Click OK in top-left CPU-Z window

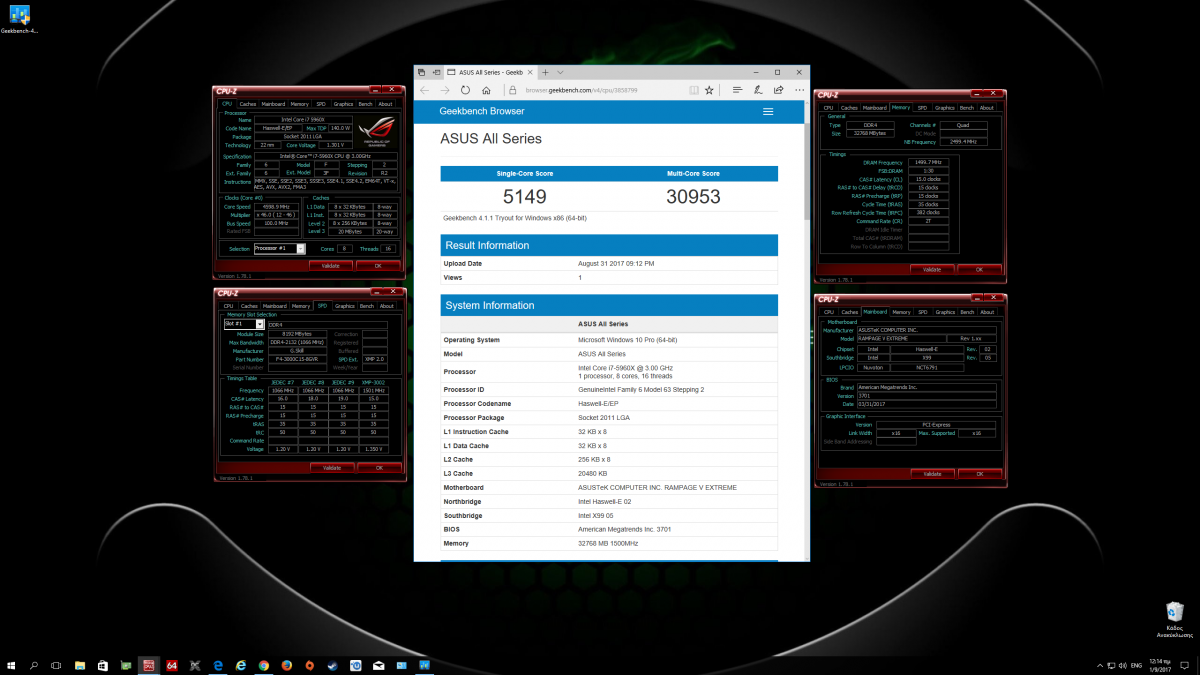tap(378, 266)
